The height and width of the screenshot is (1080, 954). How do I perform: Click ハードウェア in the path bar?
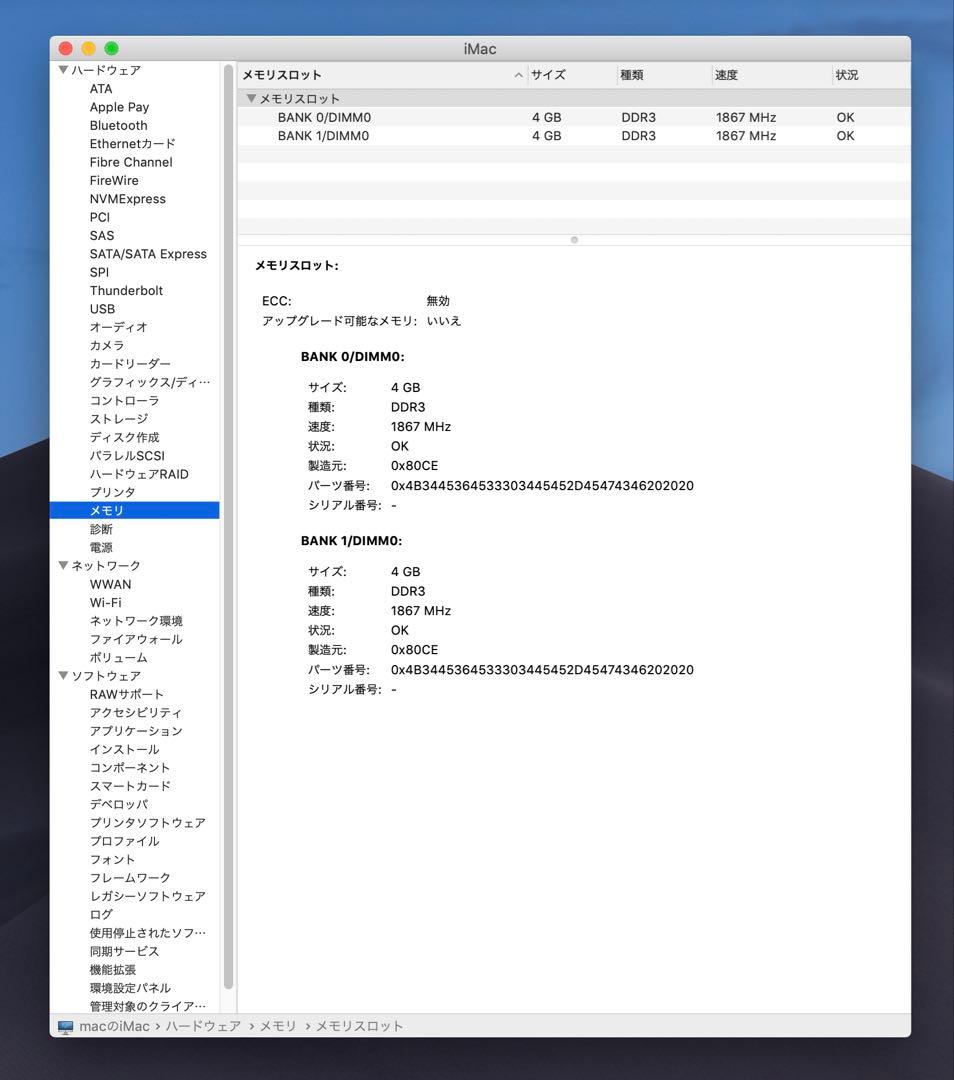(203, 1026)
